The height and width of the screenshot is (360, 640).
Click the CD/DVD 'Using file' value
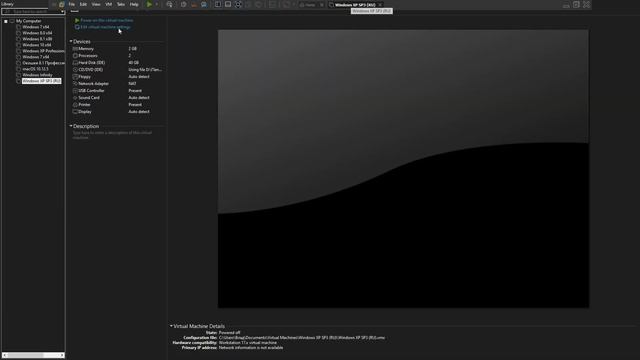click(x=145, y=70)
